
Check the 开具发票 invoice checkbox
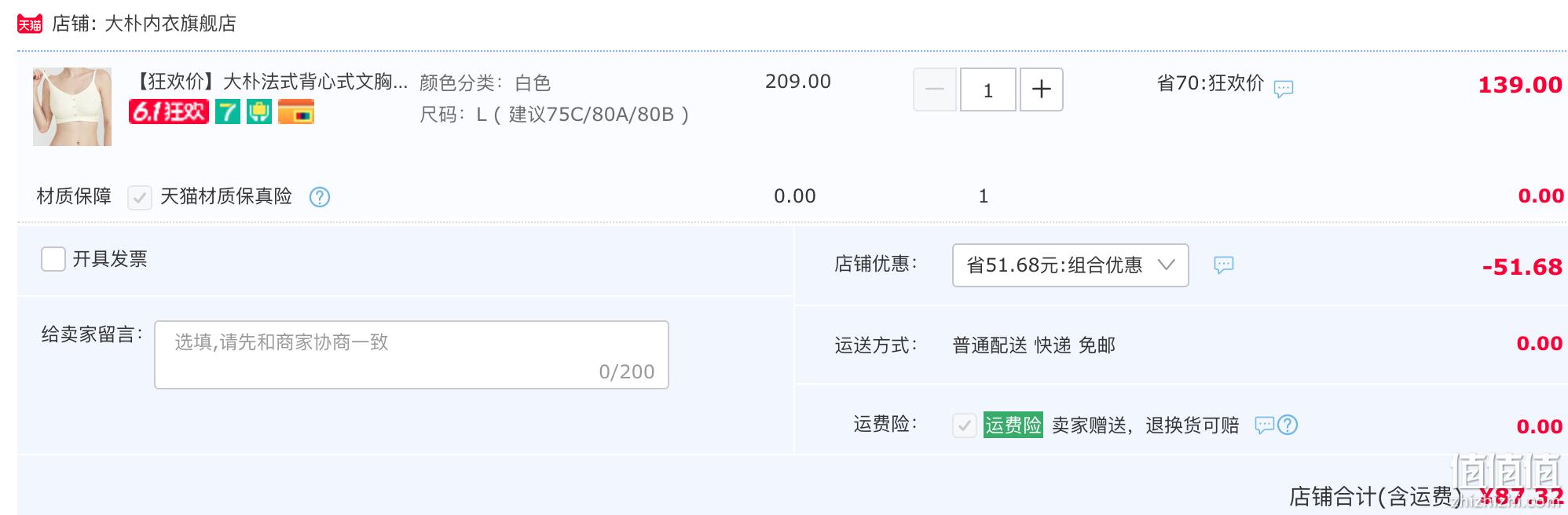[x=53, y=259]
